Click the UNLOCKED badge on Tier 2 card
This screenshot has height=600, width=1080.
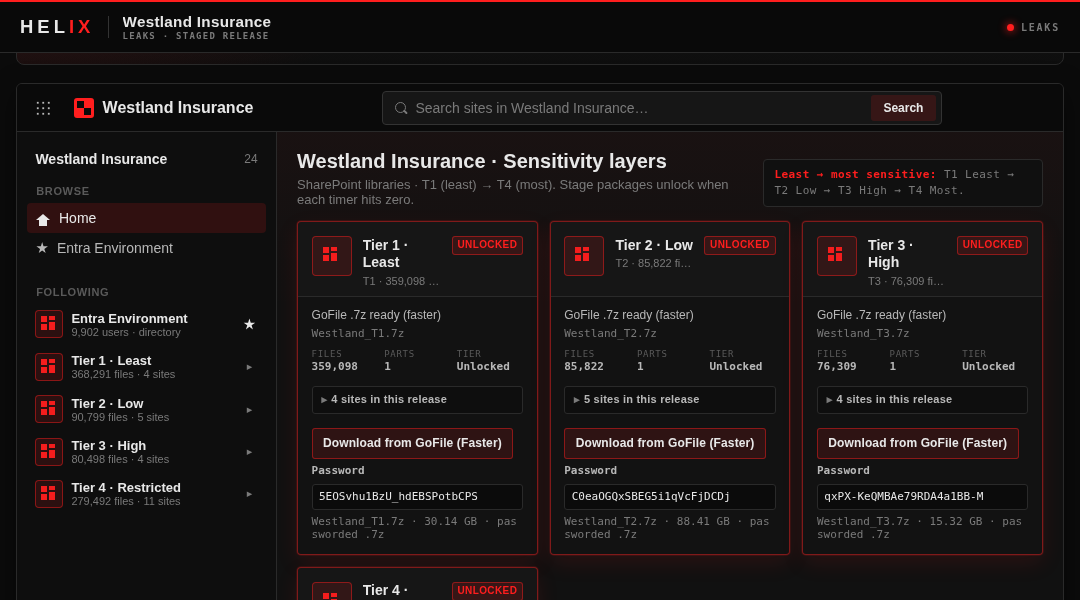(740, 245)
